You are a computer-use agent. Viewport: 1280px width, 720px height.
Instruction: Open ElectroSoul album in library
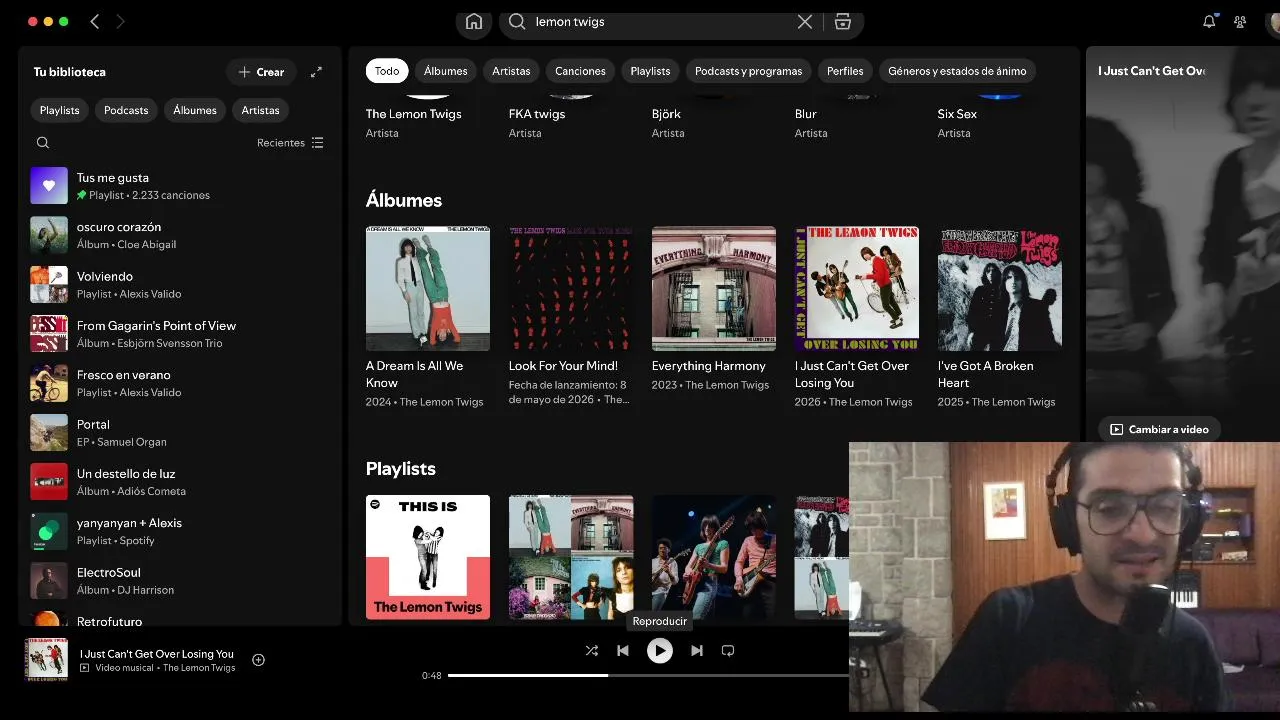click(x=180, y=581)
